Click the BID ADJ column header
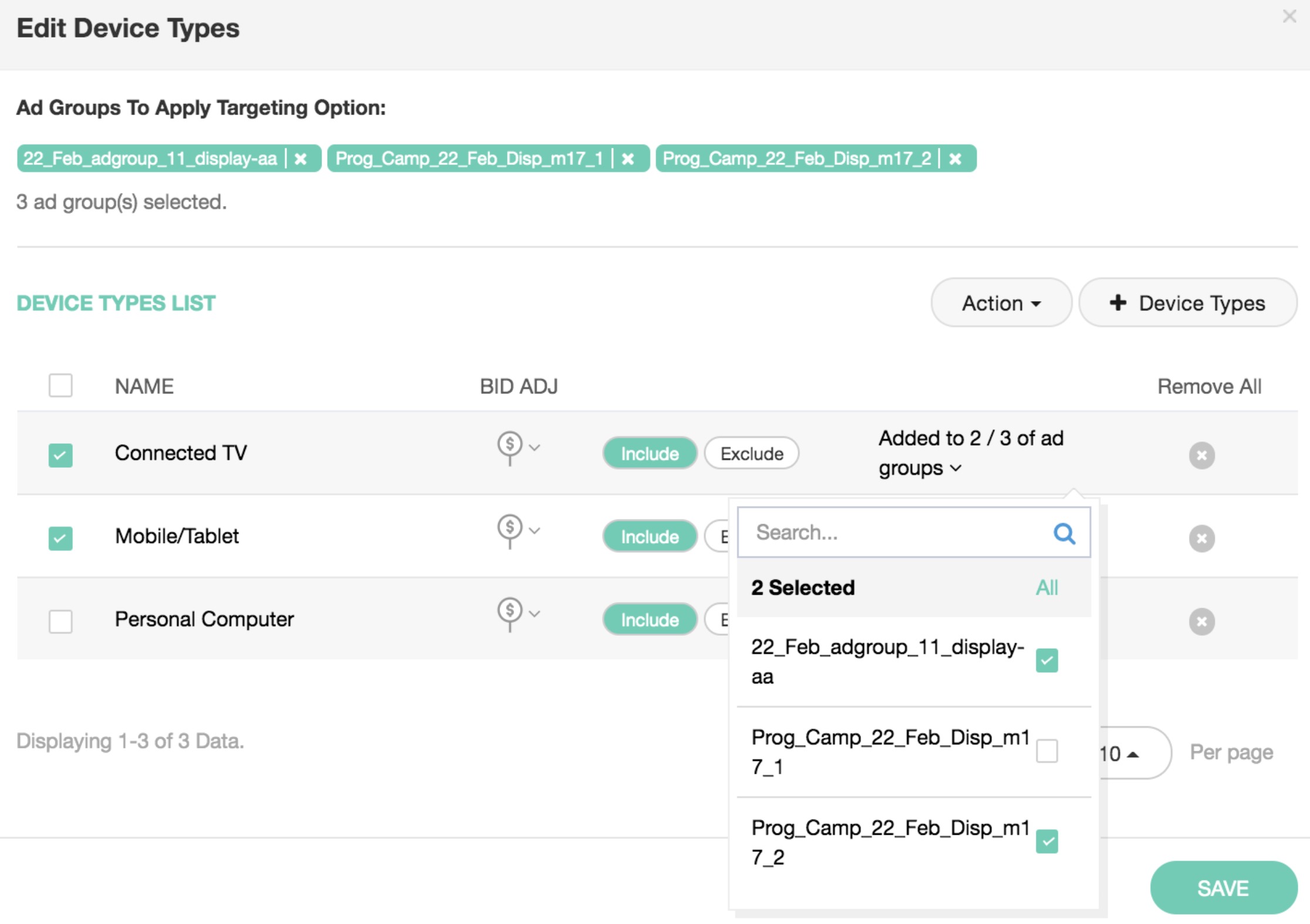Viewport: 1310px width, 924px height. [519, 386]
